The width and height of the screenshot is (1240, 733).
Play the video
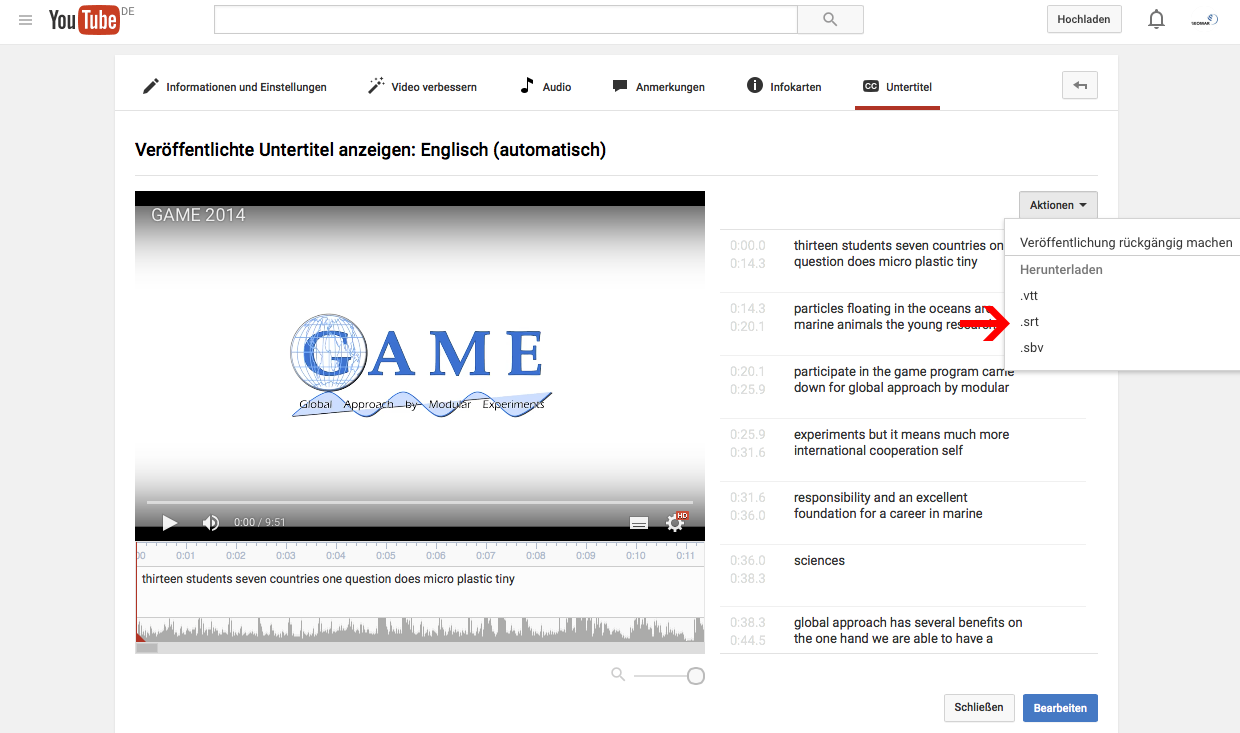(x=169, y=522)
